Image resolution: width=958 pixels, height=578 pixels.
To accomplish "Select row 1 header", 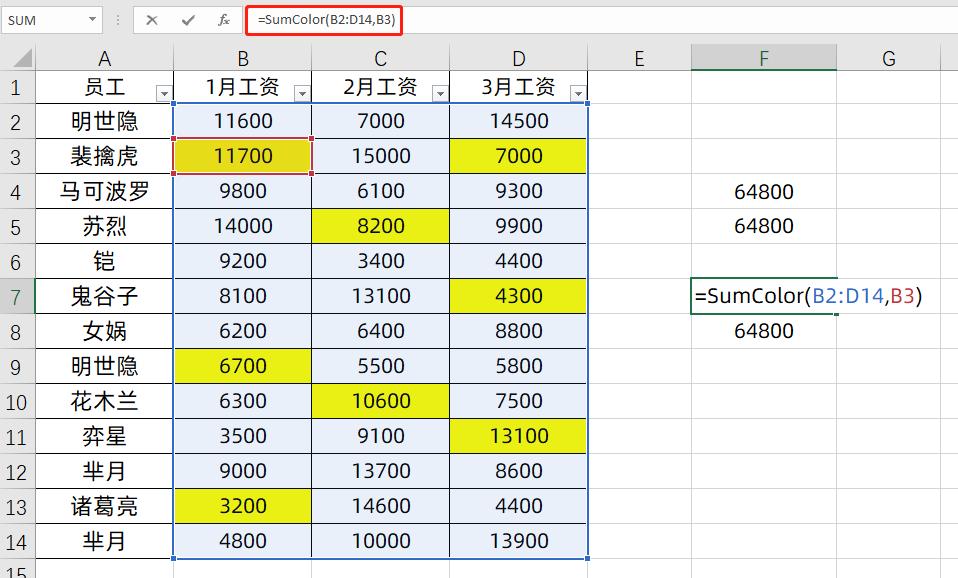I will point(13,86).
